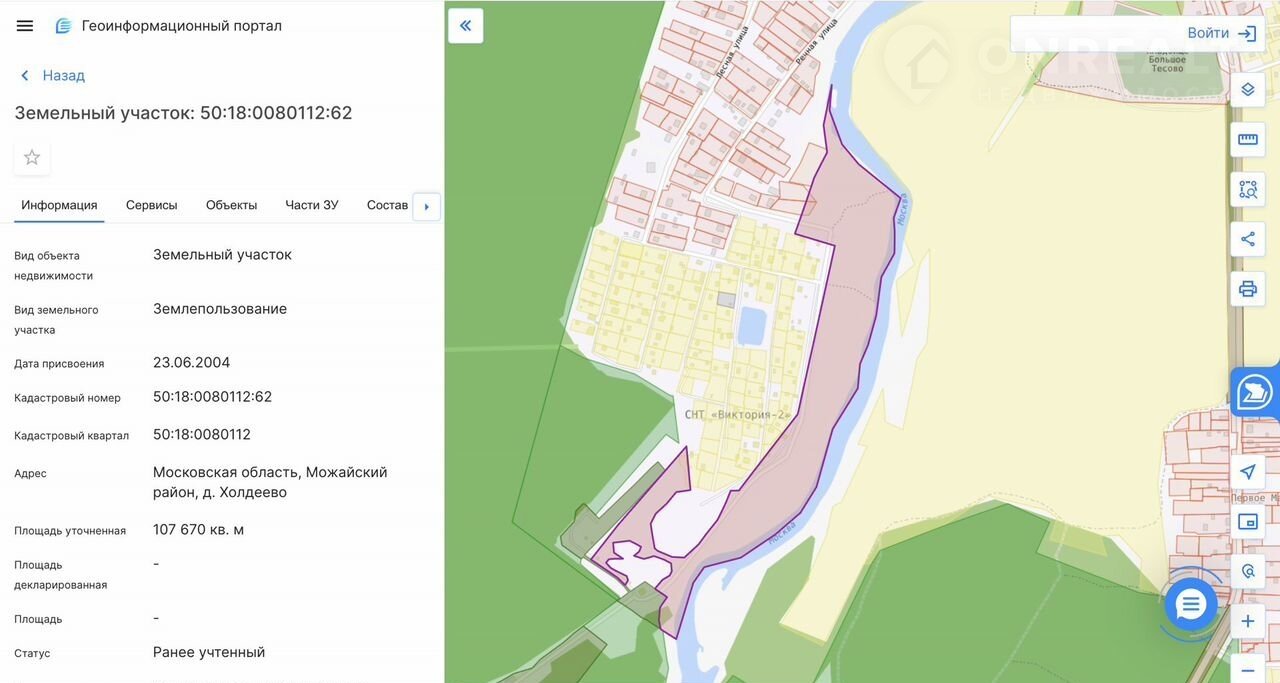Open the Объекты tab

coord(231,205)
